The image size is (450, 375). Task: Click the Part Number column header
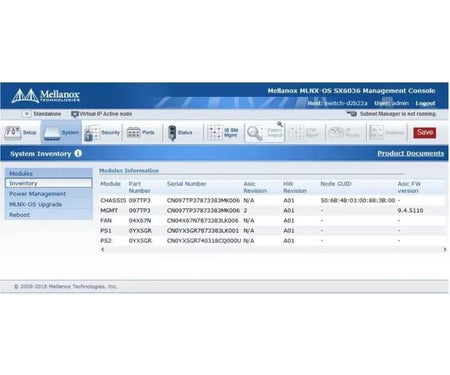139,187
